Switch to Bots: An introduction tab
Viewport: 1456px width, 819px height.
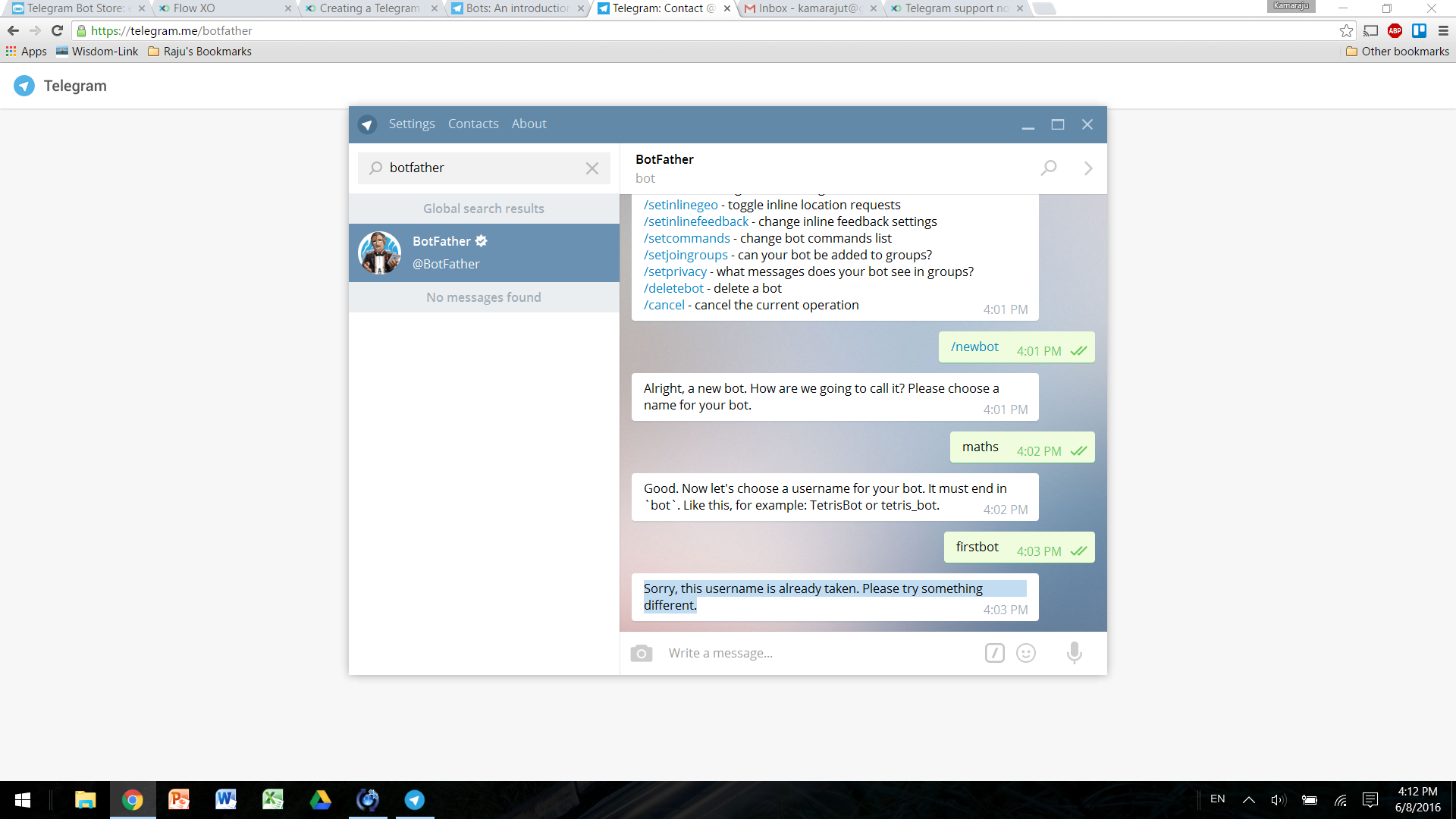[x=516, y=8]
